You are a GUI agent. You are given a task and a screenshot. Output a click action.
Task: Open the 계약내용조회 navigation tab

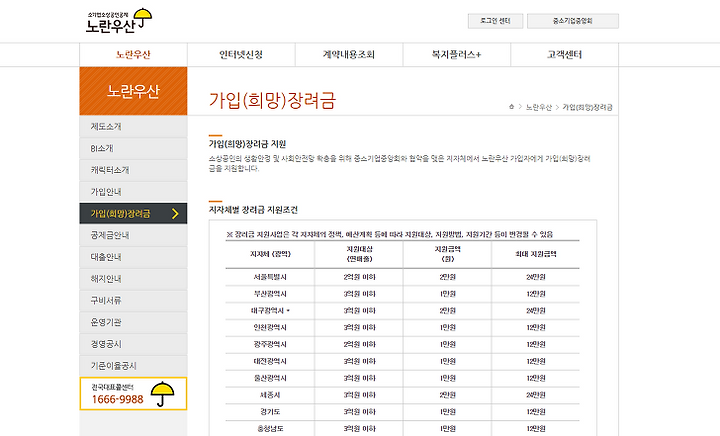[x=349, y=55]
